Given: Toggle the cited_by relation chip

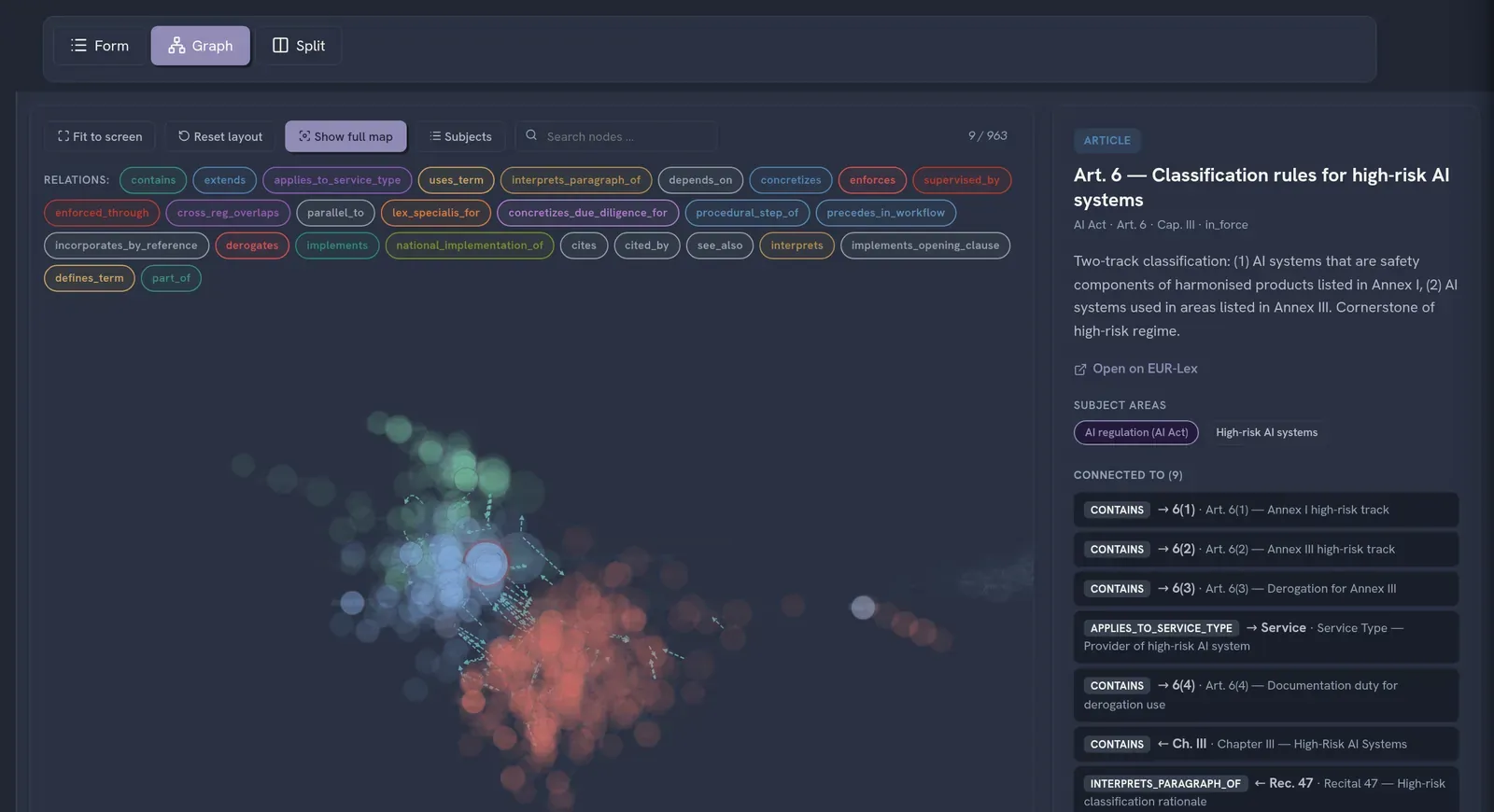Looking at the screenshot, I should [x=647, y=245].
